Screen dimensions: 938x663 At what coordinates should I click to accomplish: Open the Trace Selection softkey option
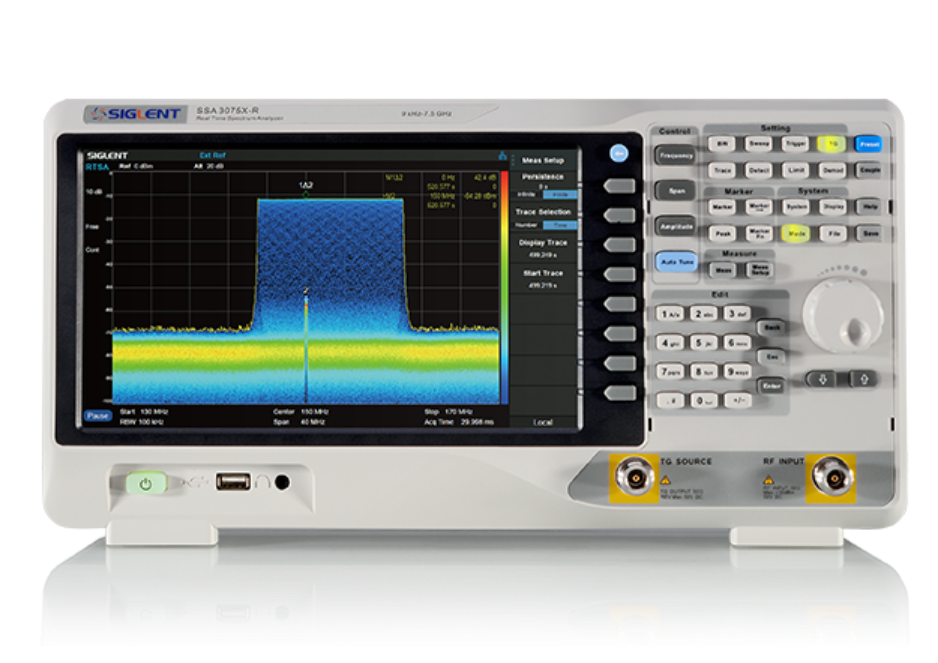tap(543, 218)
